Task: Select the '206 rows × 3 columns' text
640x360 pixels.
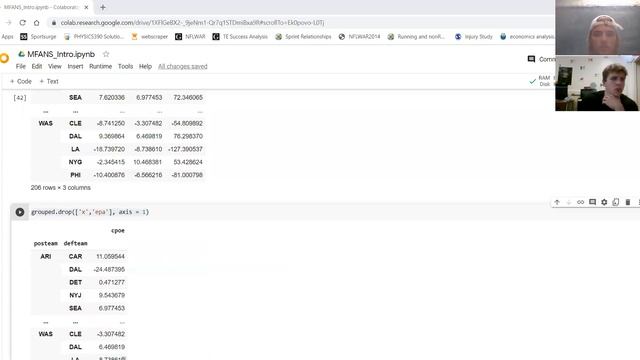Action: tap(60, 188)
